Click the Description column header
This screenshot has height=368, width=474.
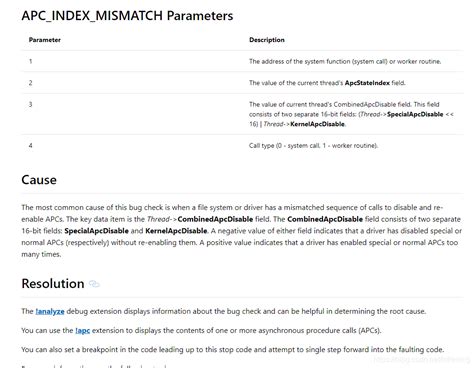click(267, 40)
